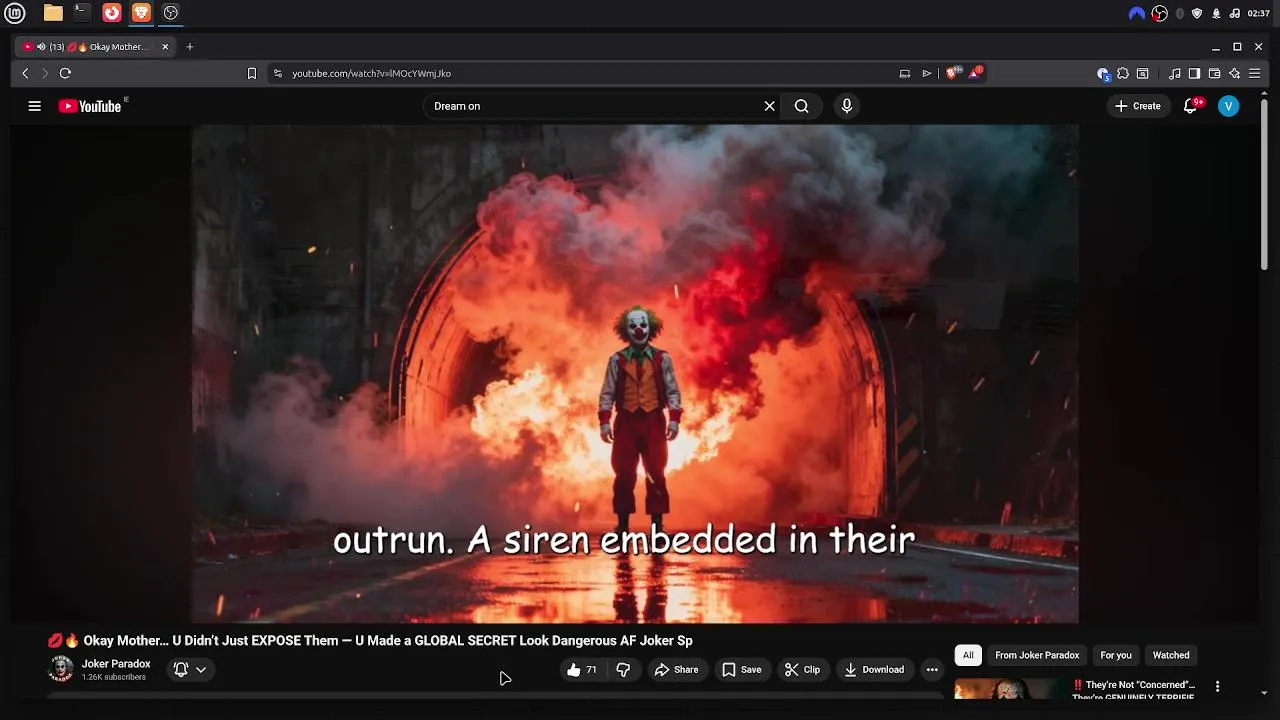Open shield tray icon

[1197, 13]
